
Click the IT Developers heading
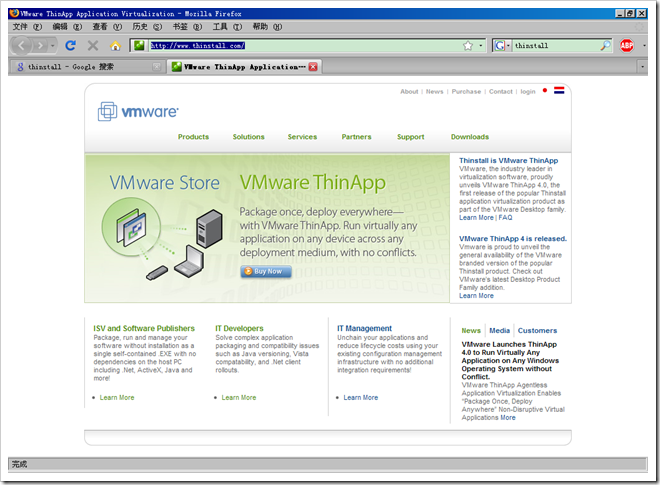239,328
